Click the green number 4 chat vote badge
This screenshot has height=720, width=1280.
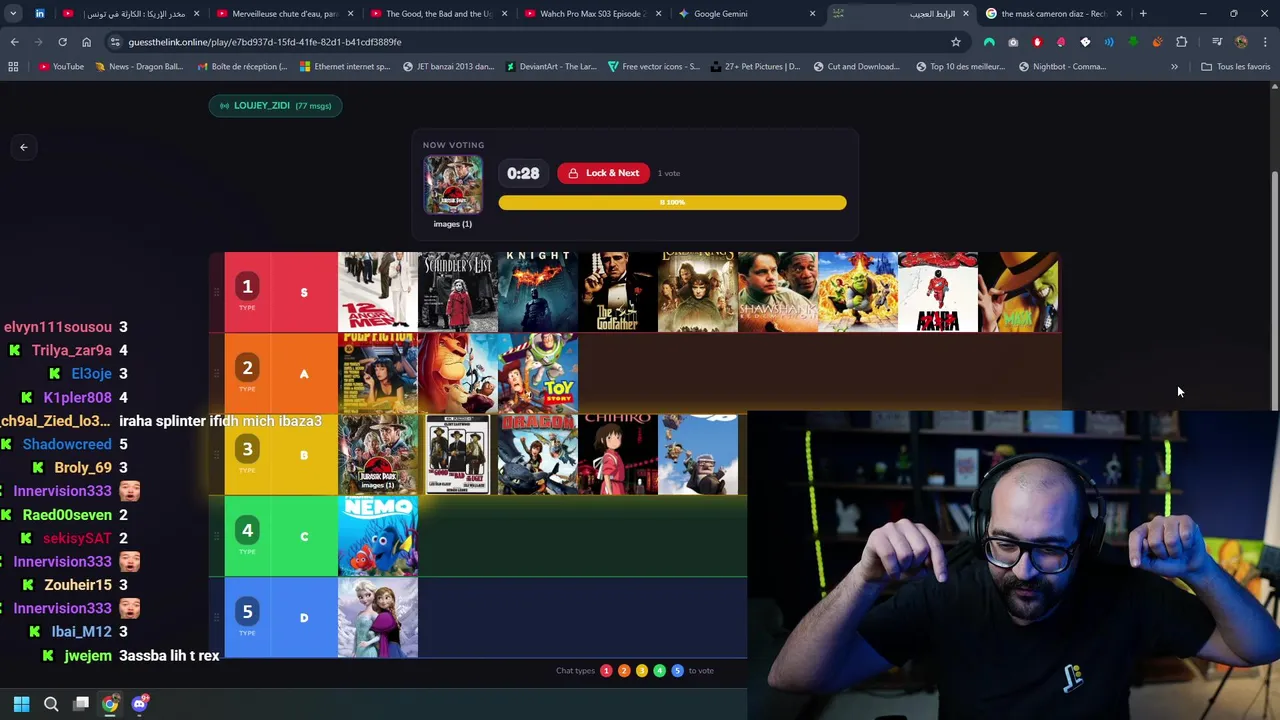pyautogui.click(x=659, y=671)
